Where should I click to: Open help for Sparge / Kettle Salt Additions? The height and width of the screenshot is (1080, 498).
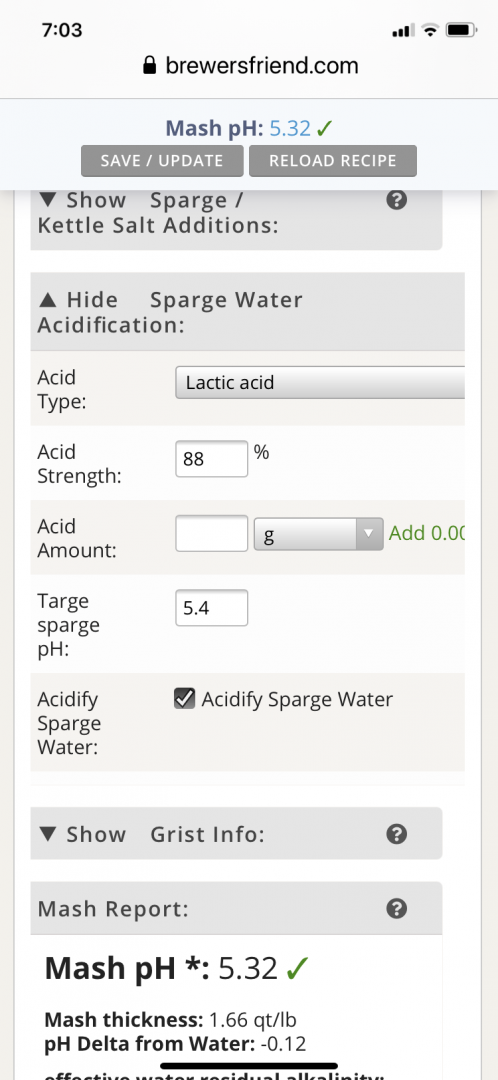click(396, 200)
